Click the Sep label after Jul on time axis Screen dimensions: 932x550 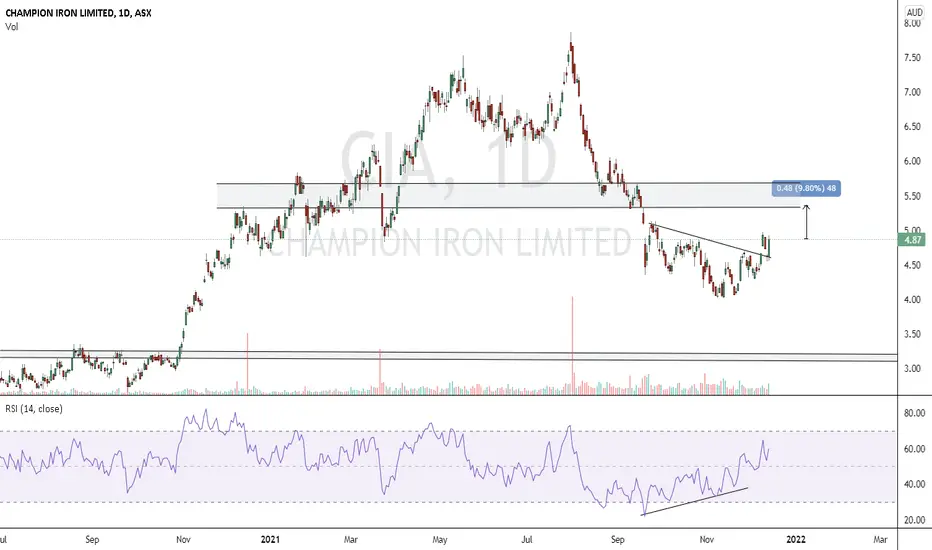point(618,539)
